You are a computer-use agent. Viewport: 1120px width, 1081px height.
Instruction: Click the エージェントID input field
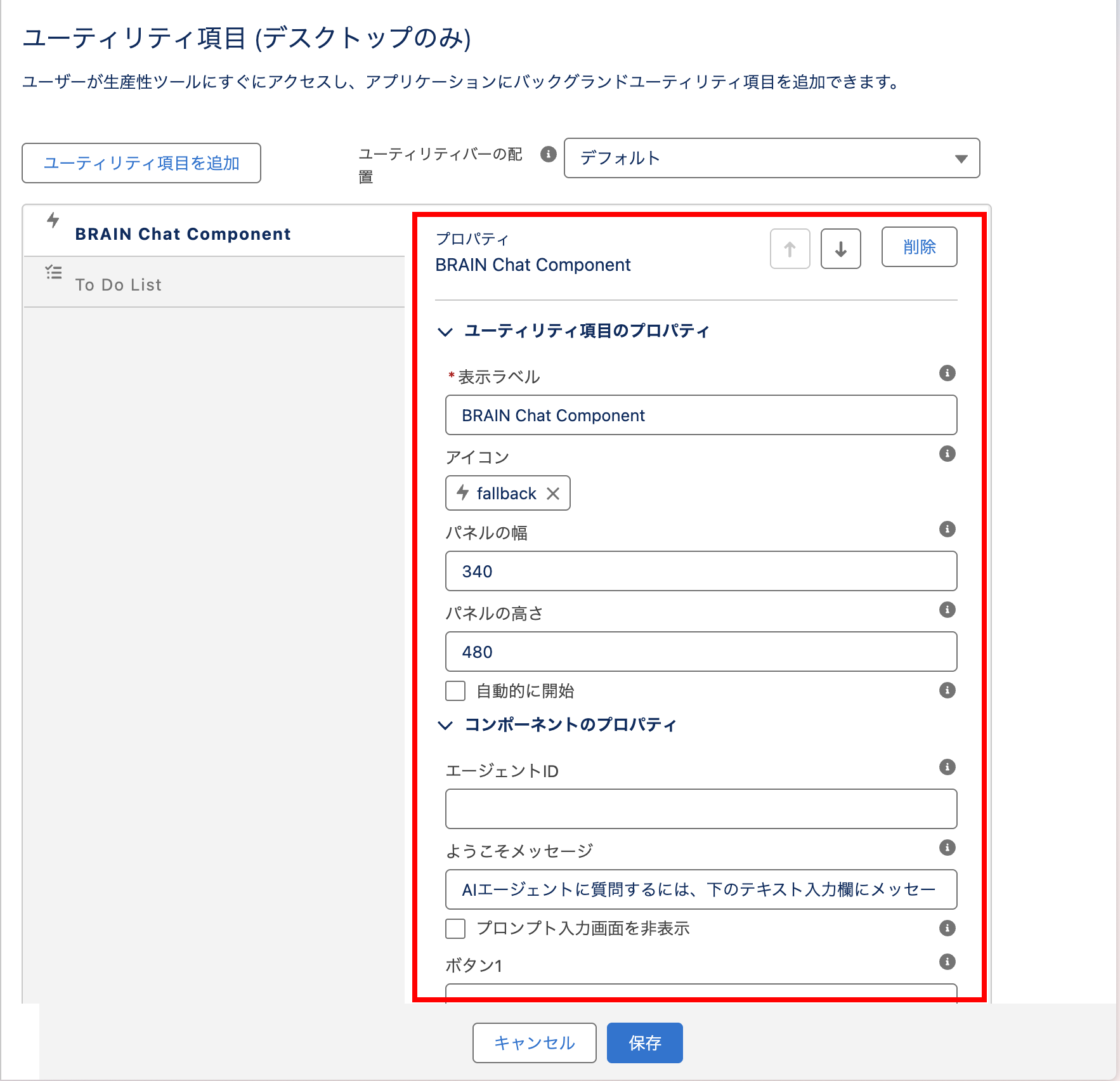click(701, 809)
